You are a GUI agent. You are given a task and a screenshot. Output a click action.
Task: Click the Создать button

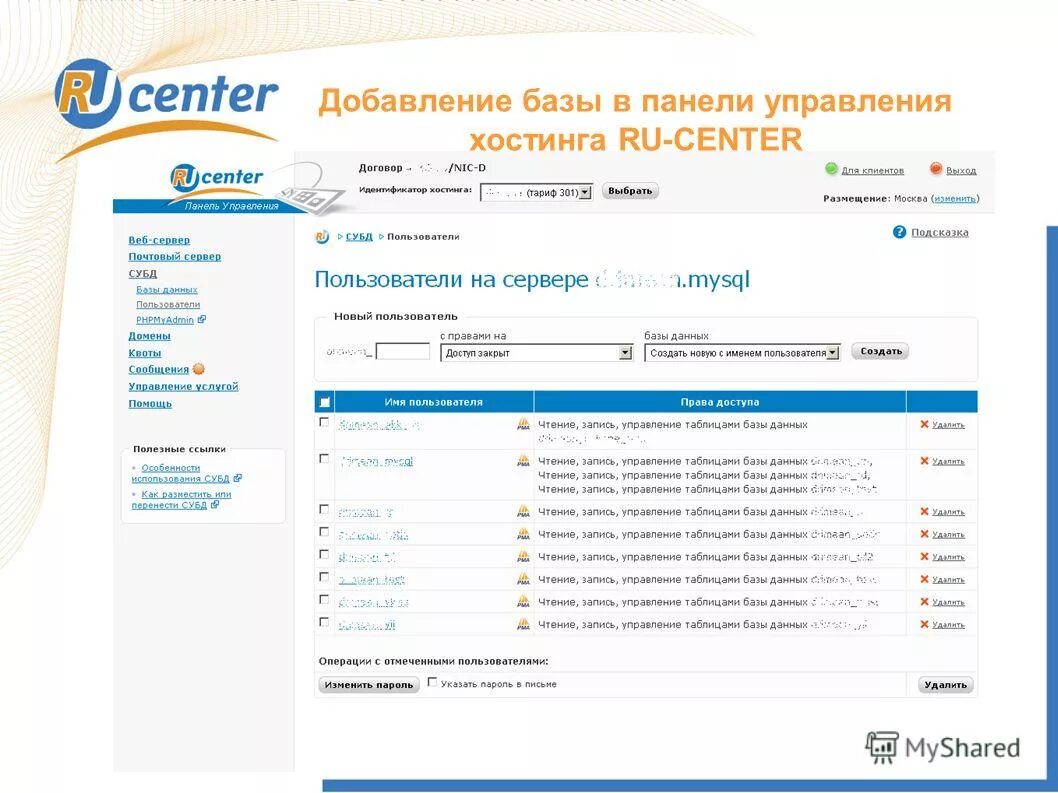881,351
